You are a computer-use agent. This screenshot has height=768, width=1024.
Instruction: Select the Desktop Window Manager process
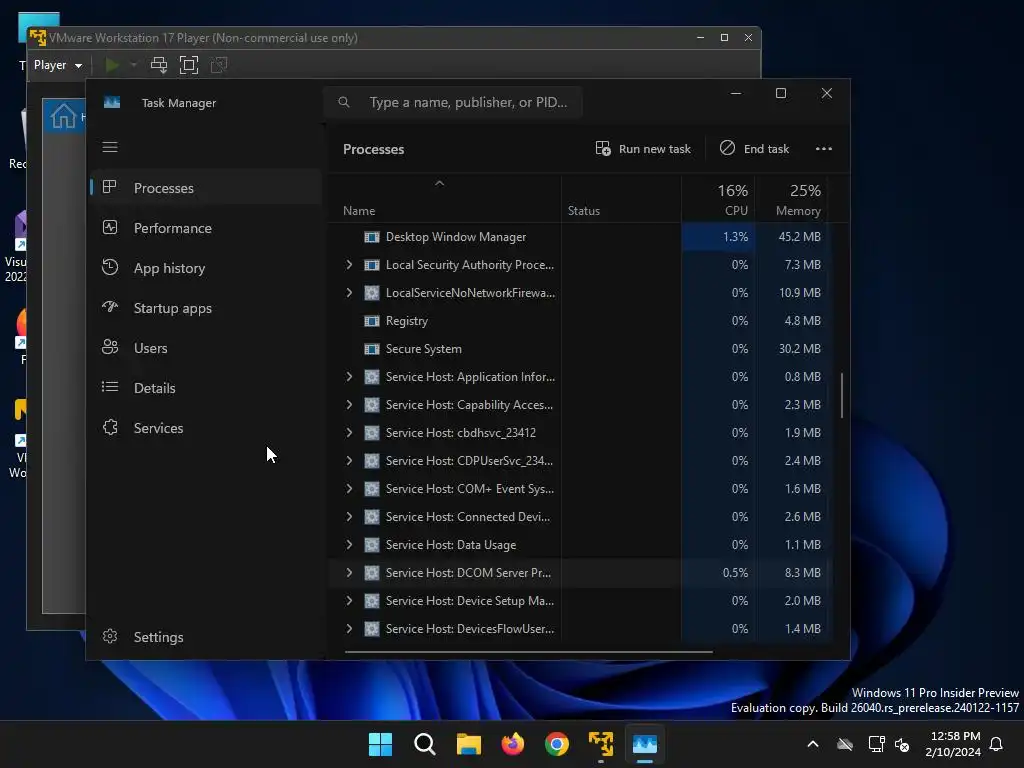point(578,237)
